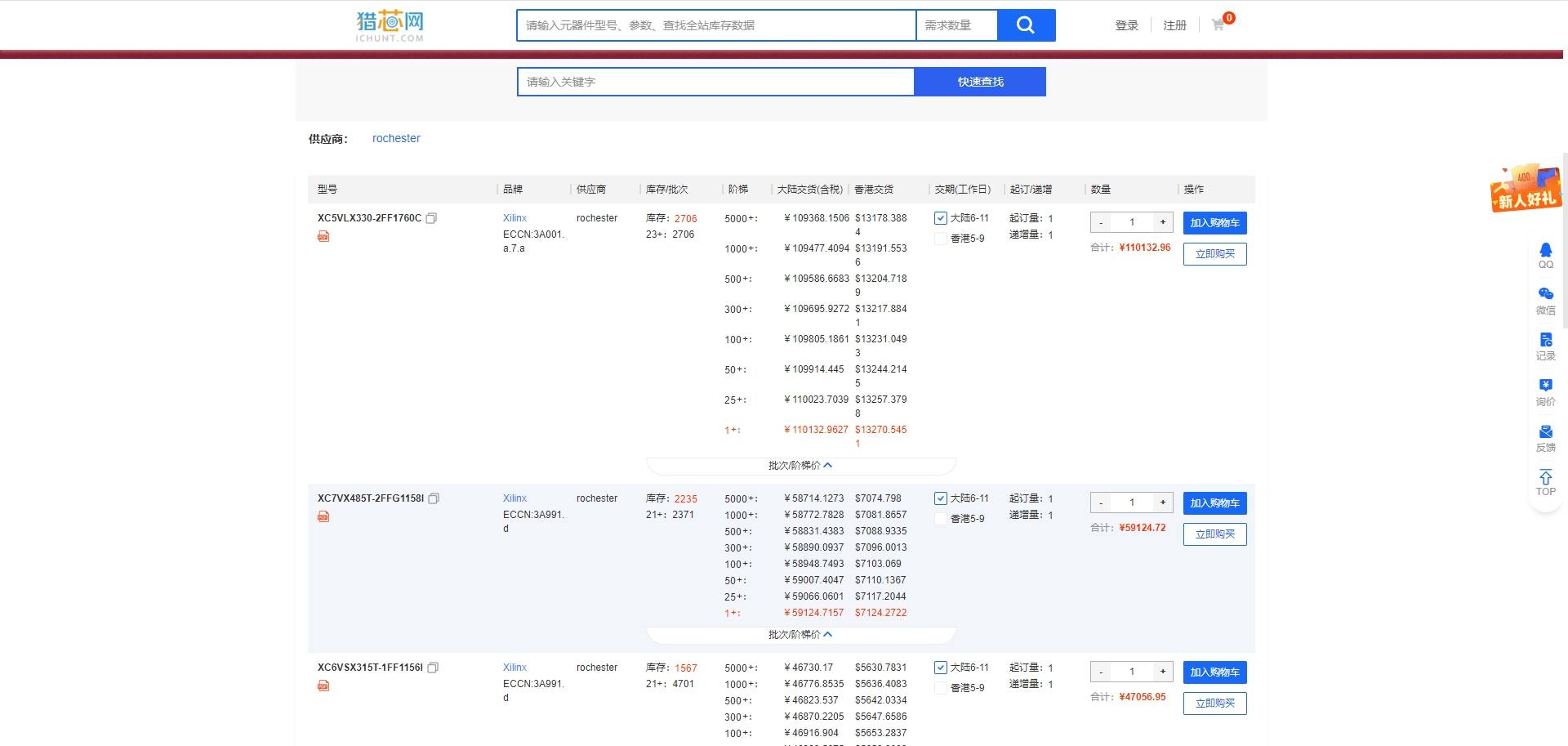1568x746 pixels.
Task: Toggle 大陆6-11 checkbox for XC5VLX330-2FF1760C
Action: 941,218
